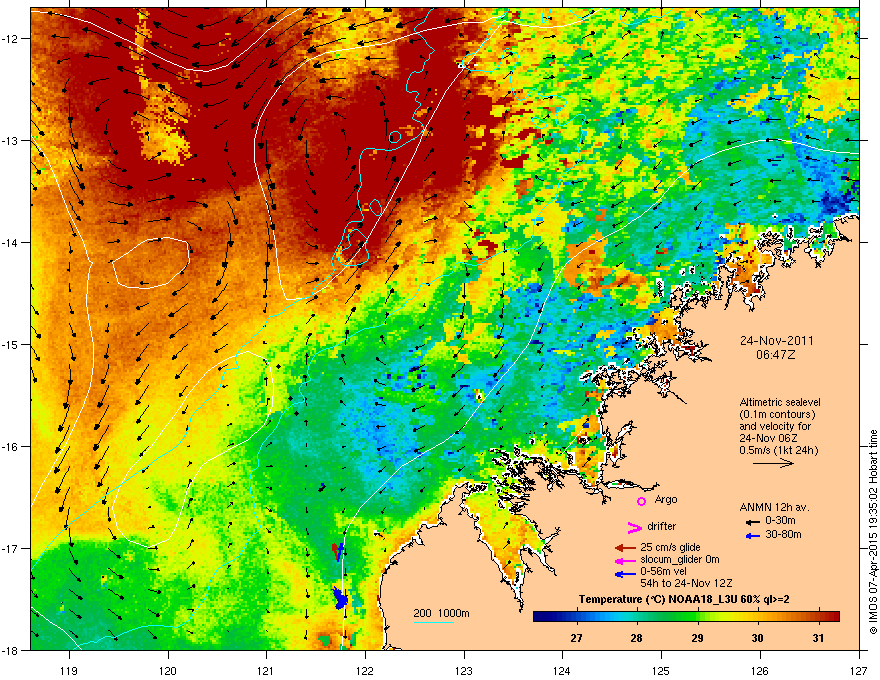This screenshot has width=880, height=680.
Task: Click the latitude axis label '-18'
Action: point(11,650)
